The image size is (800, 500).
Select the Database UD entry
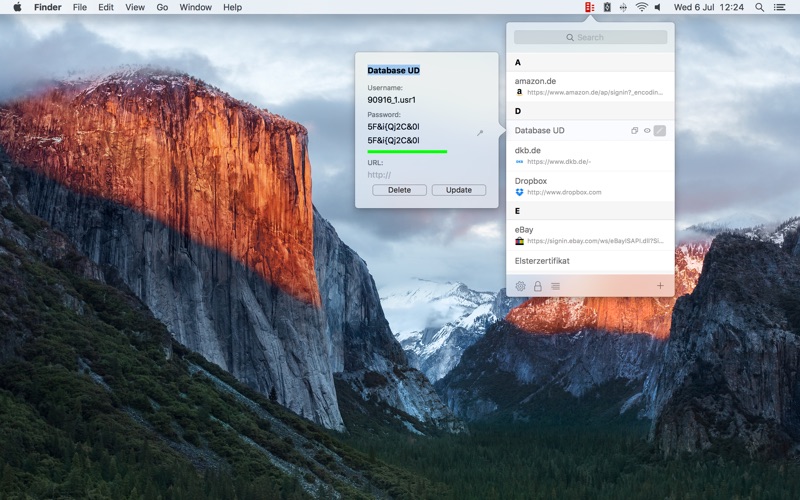pos(590,131)
